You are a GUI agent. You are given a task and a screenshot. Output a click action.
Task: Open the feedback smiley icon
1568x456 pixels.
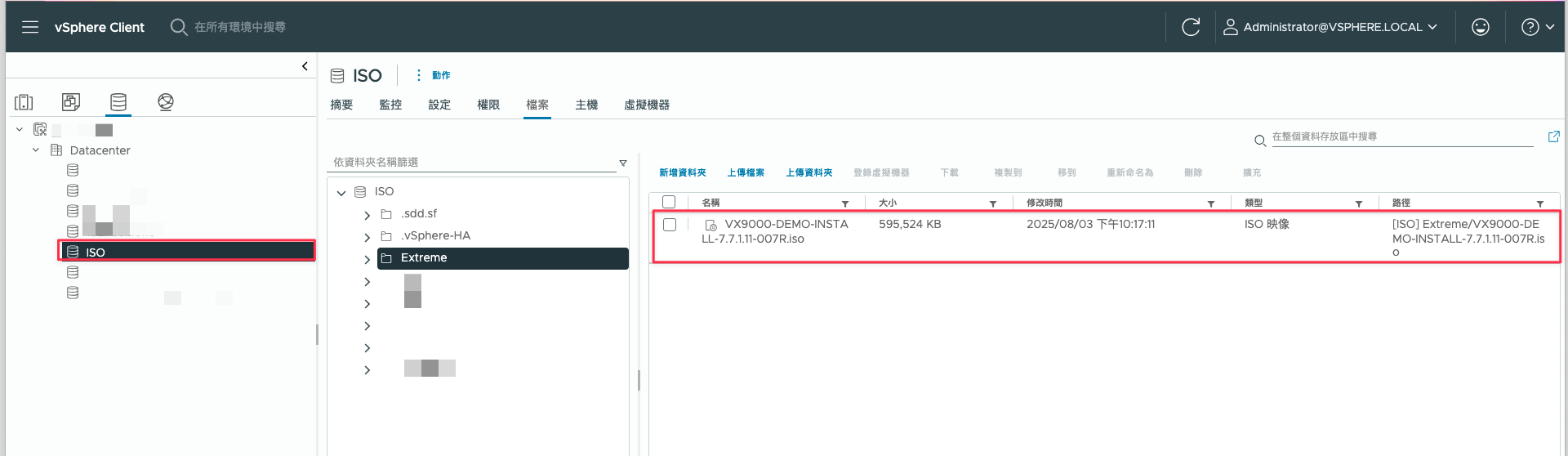1480,27
